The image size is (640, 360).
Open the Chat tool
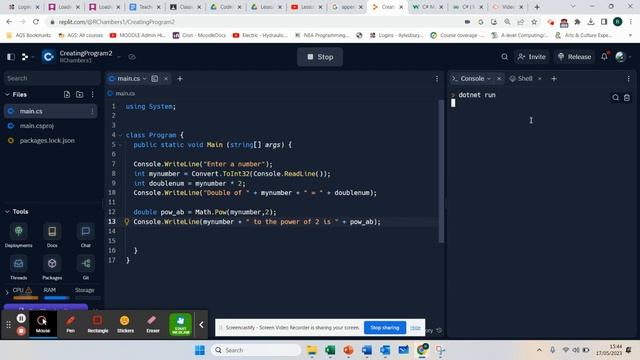(86, 235)
